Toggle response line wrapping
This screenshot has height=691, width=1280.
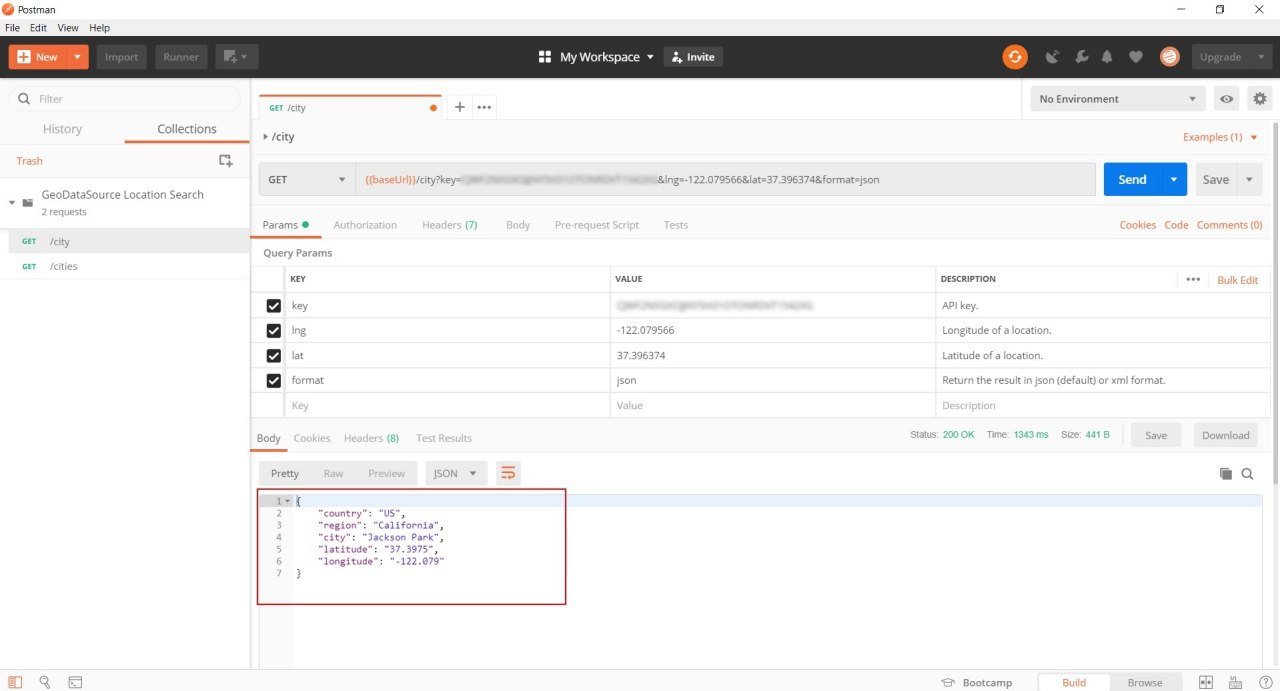(x=508, y=473)
